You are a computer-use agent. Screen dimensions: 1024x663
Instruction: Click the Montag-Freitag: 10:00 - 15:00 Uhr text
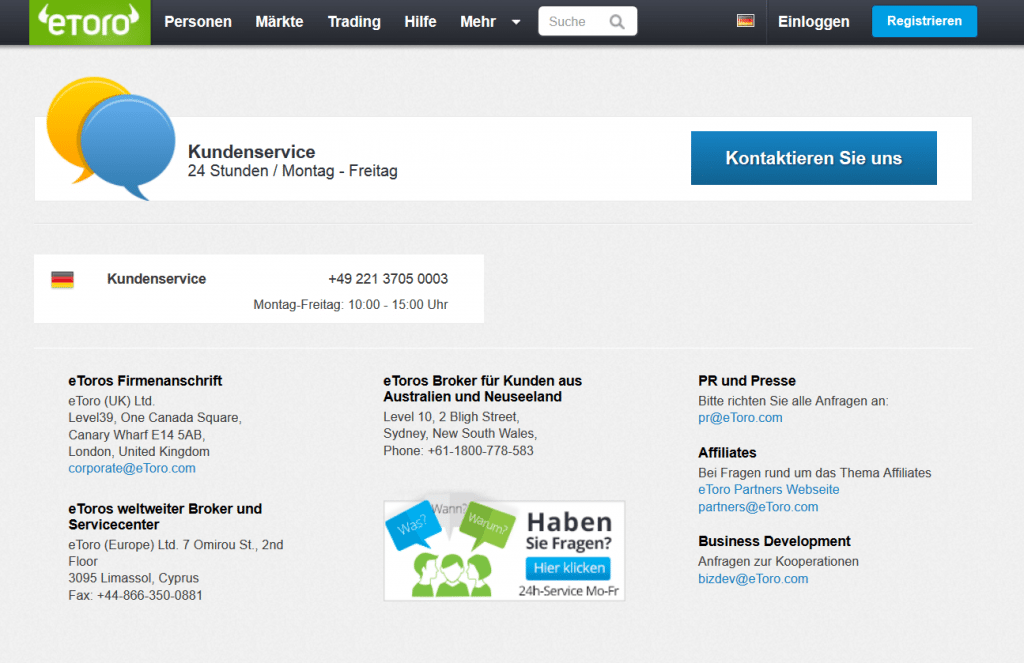[351, 304]
